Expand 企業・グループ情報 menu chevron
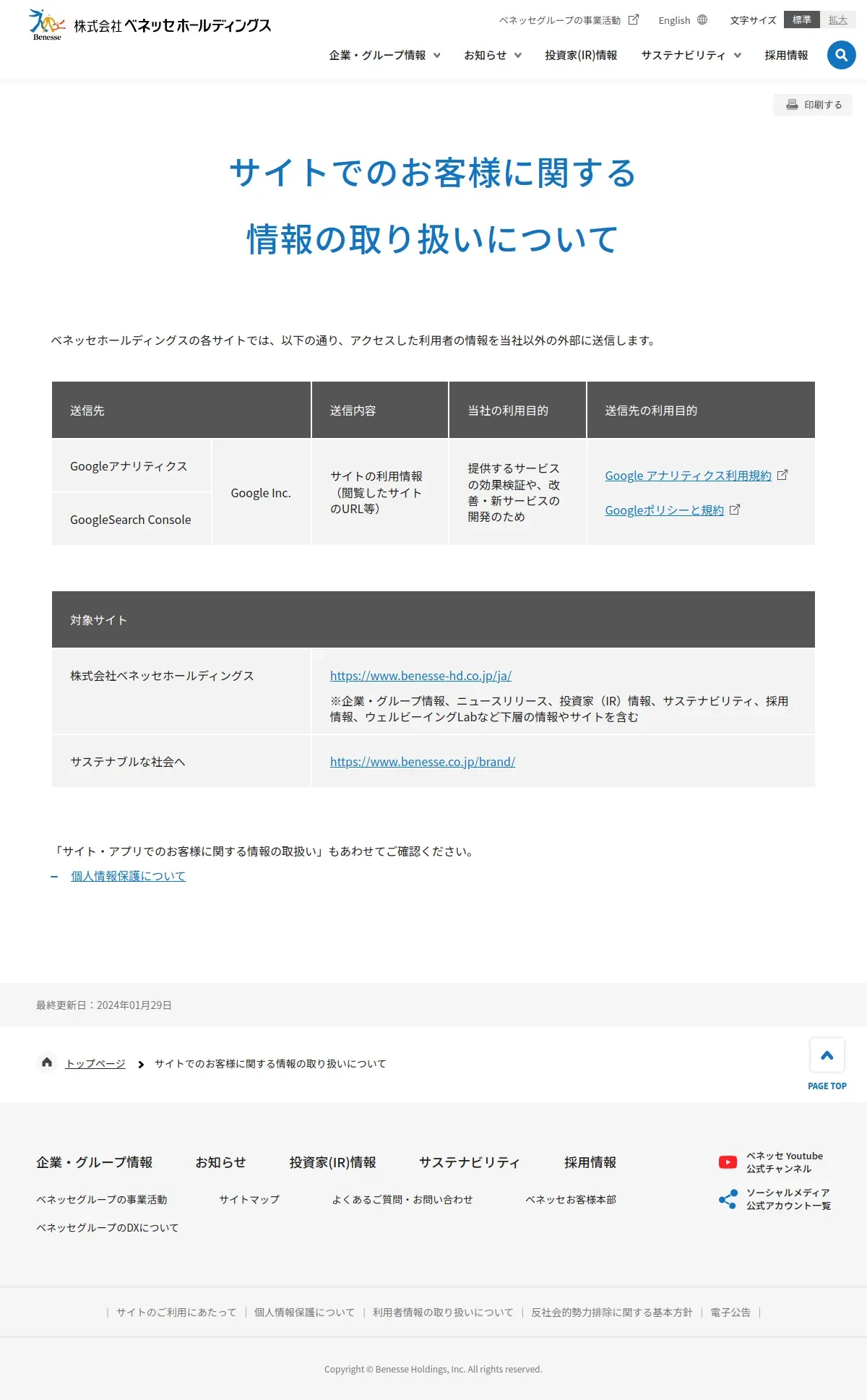867x1400 pixels. [436, 56]
